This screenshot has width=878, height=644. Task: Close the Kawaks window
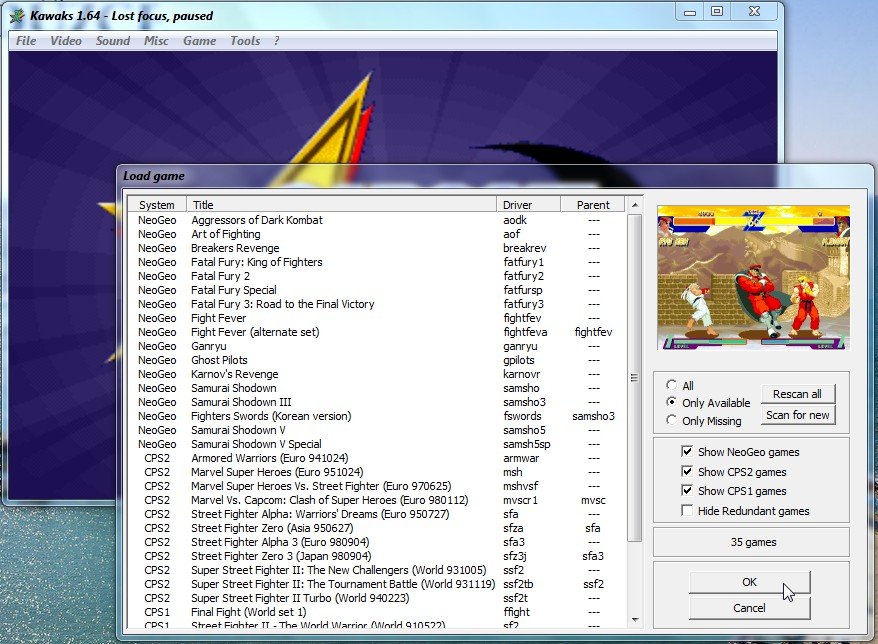(754, 12)
